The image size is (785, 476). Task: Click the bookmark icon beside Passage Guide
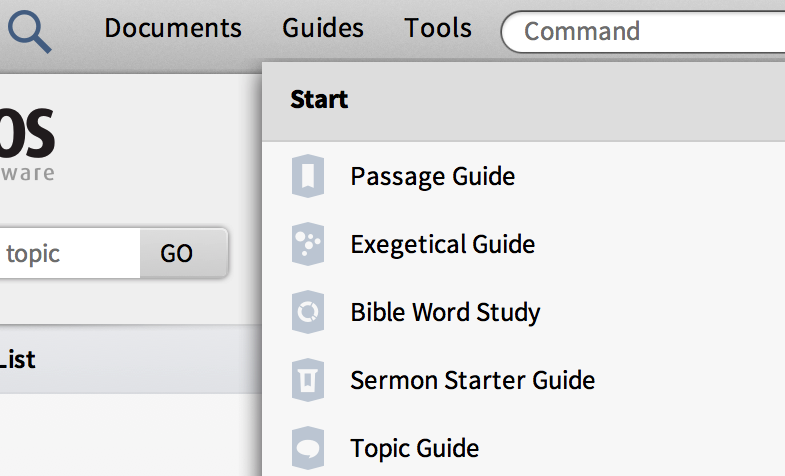point(308,177)
